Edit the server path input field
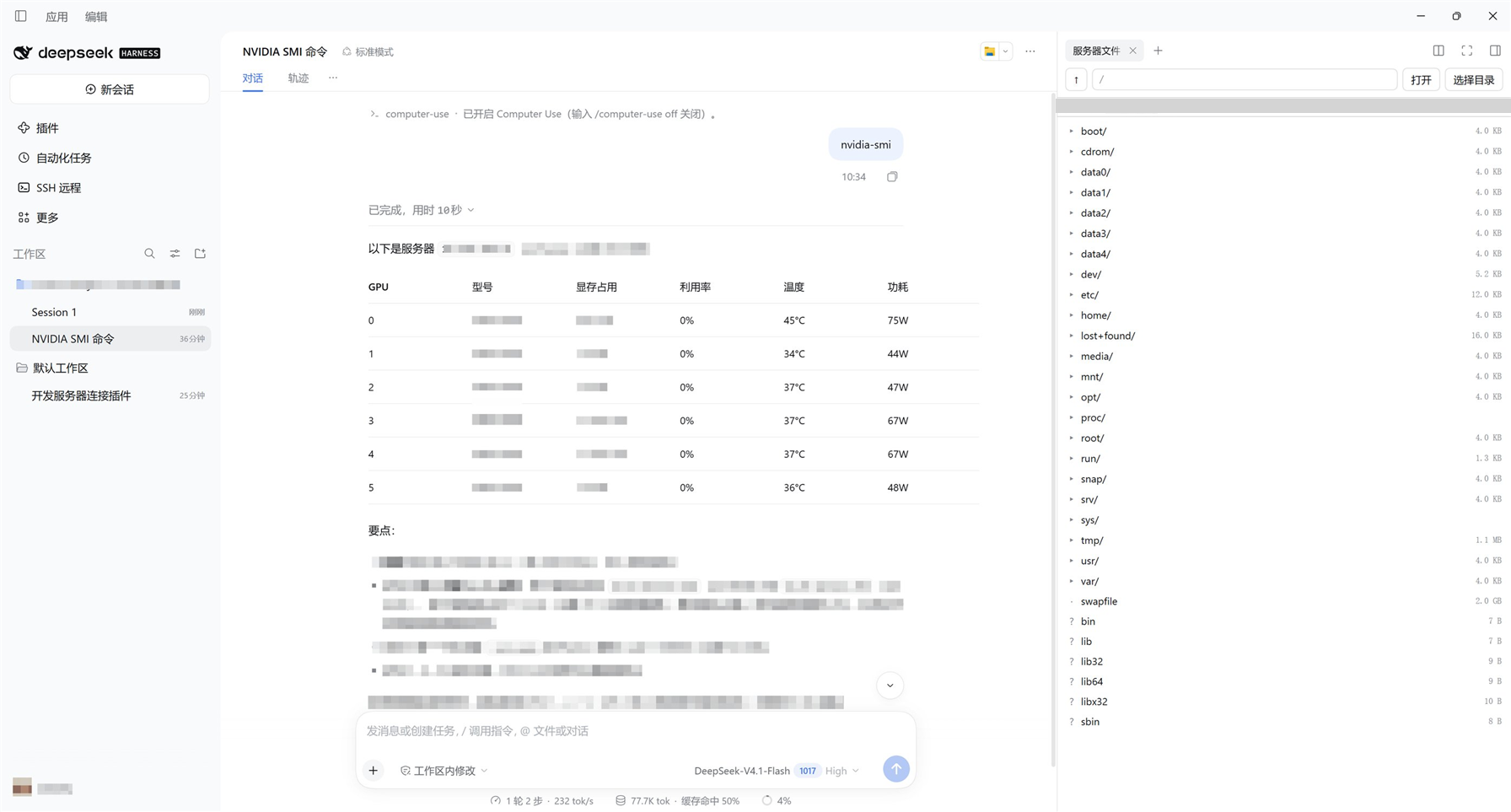 [x=1245, y=79]
